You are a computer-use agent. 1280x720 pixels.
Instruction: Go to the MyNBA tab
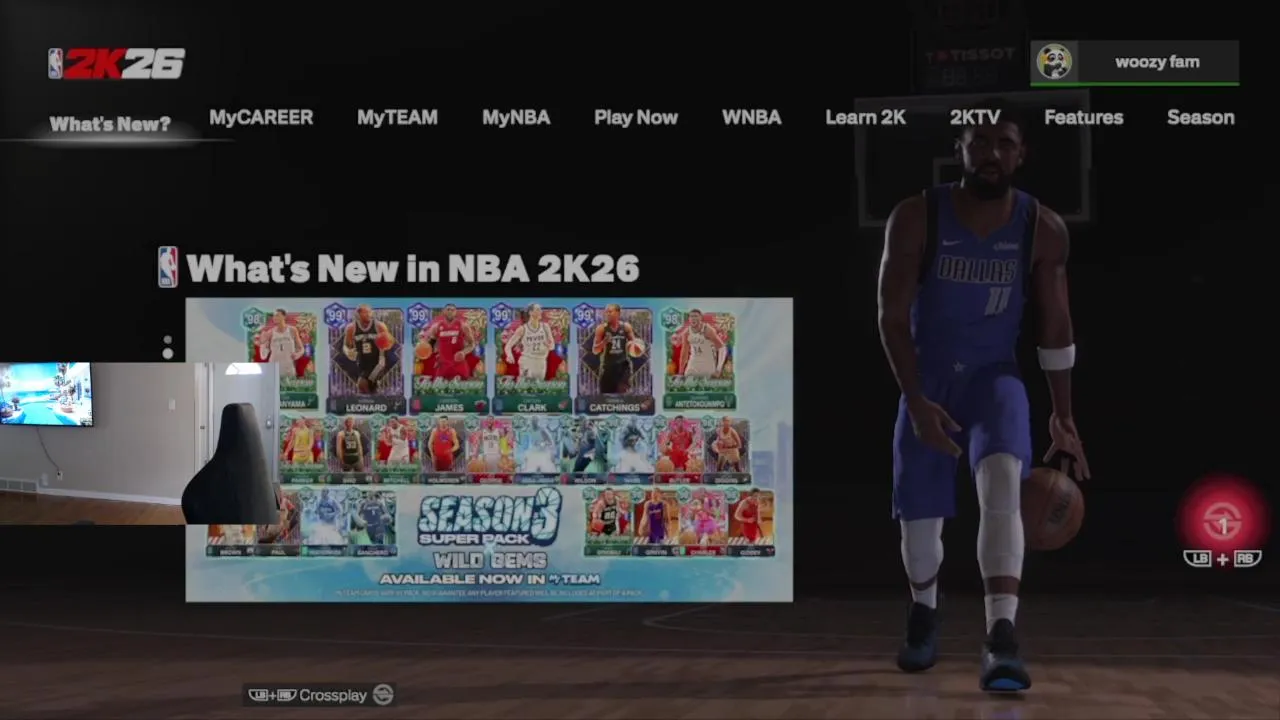[516, 117]
